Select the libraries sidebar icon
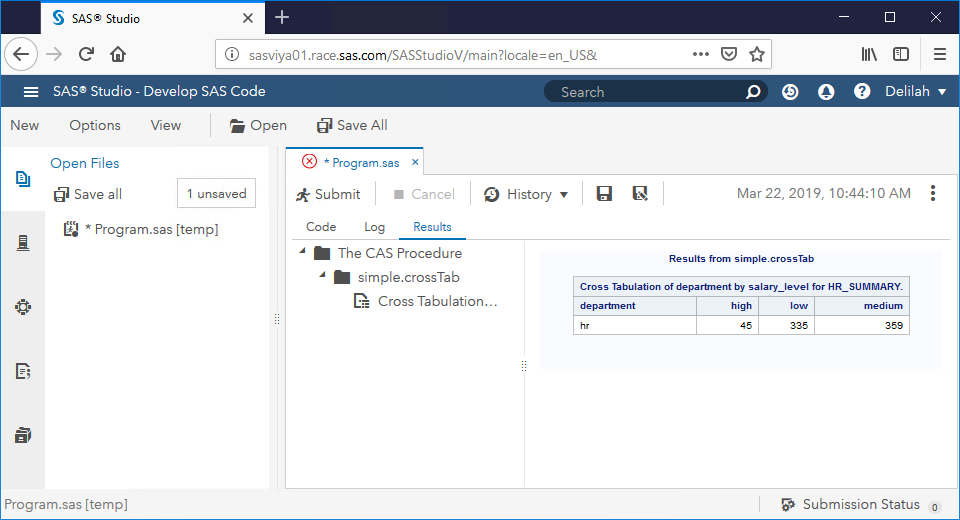 click(x=23, y=435)
